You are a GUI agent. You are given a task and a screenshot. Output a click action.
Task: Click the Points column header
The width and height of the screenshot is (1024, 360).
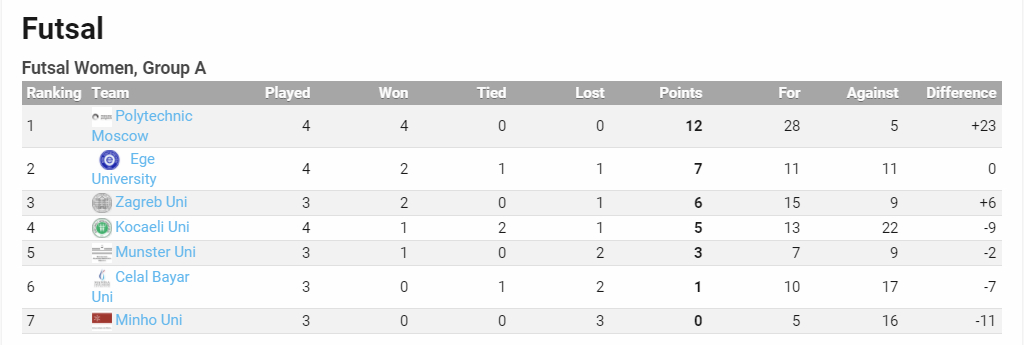680,93
